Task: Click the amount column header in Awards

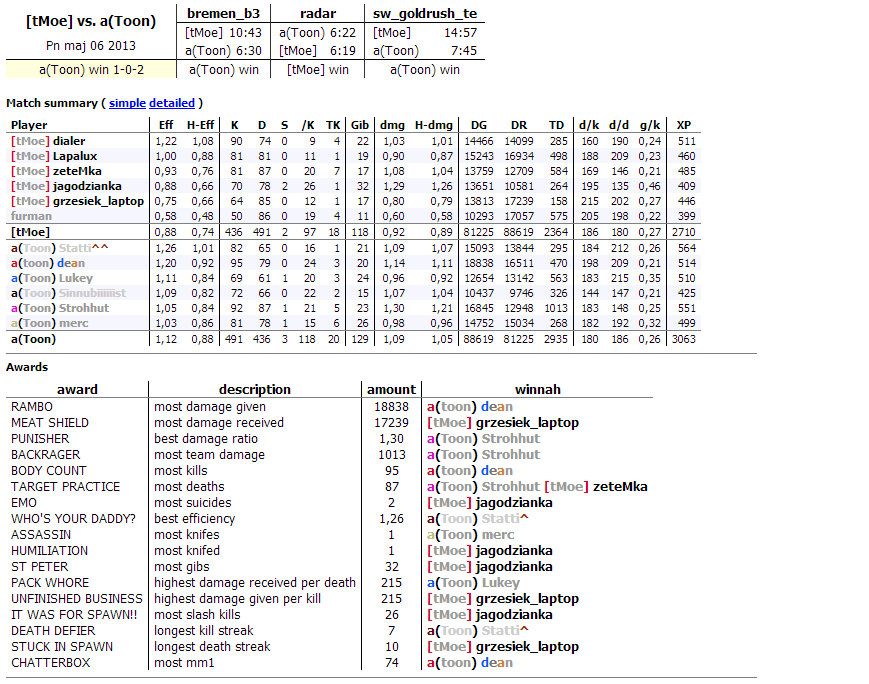Action: (391, 389)
